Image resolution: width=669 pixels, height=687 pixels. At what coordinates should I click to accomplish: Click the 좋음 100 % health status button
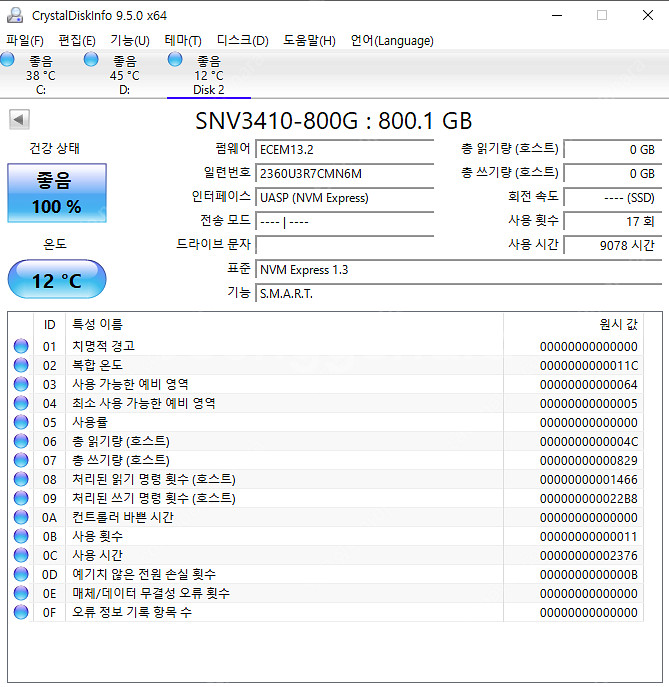point(57,193)
